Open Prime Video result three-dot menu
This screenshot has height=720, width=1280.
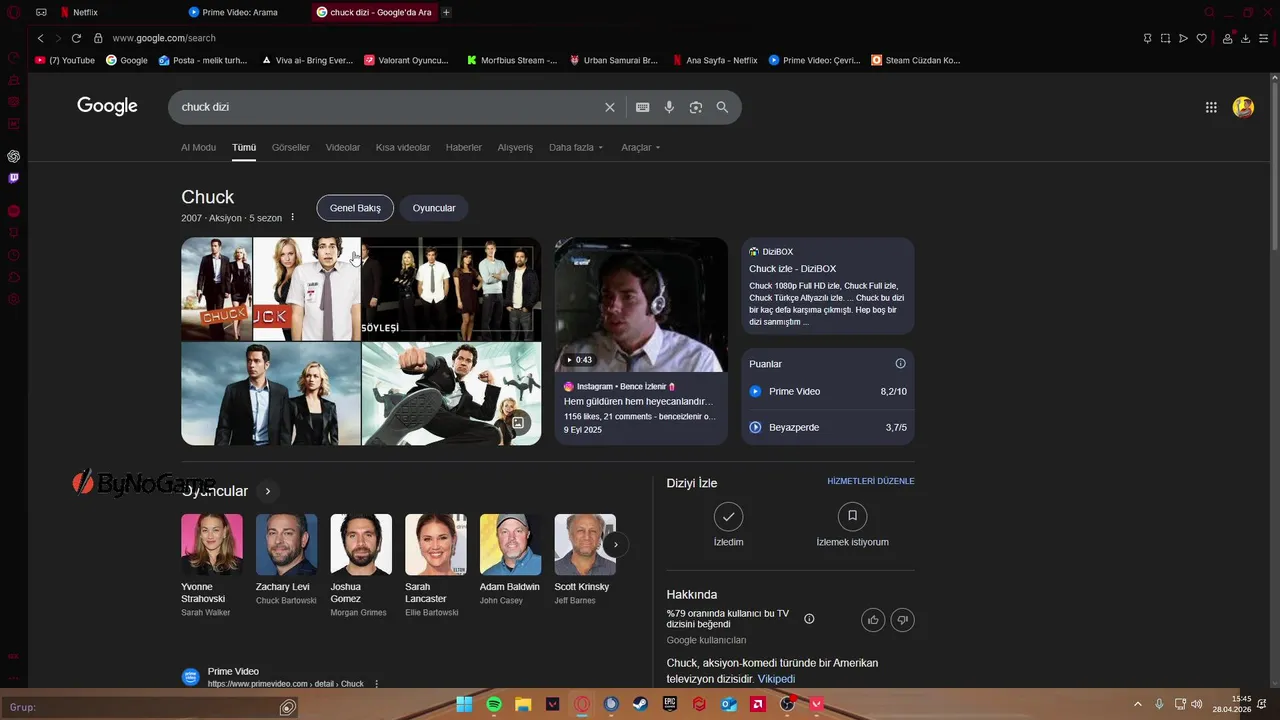click(377, 684)
